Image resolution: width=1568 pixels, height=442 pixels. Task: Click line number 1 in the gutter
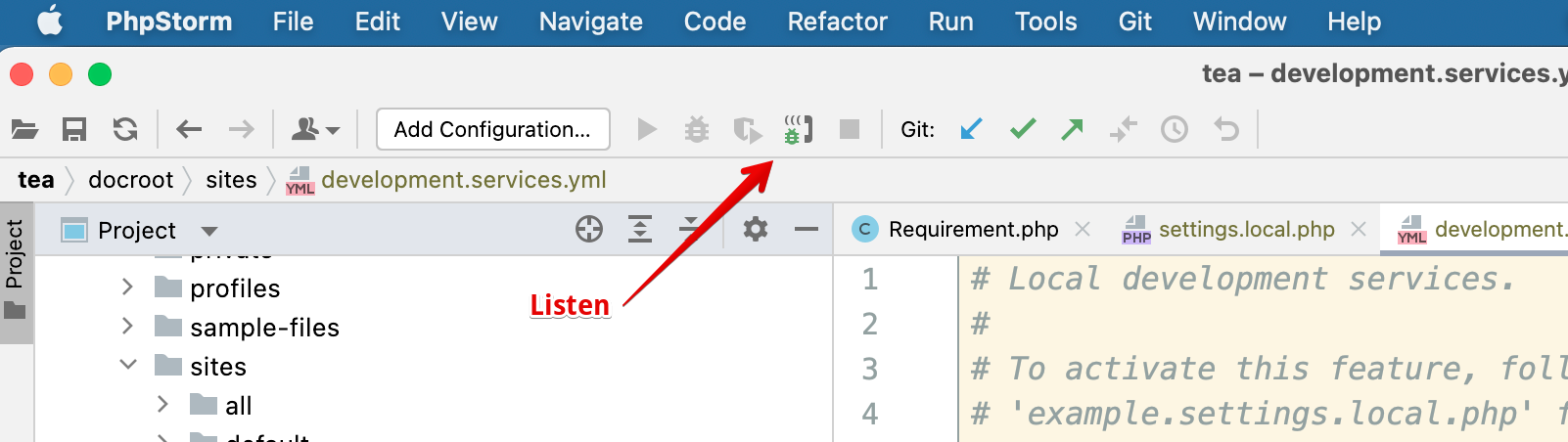(869, 280)
